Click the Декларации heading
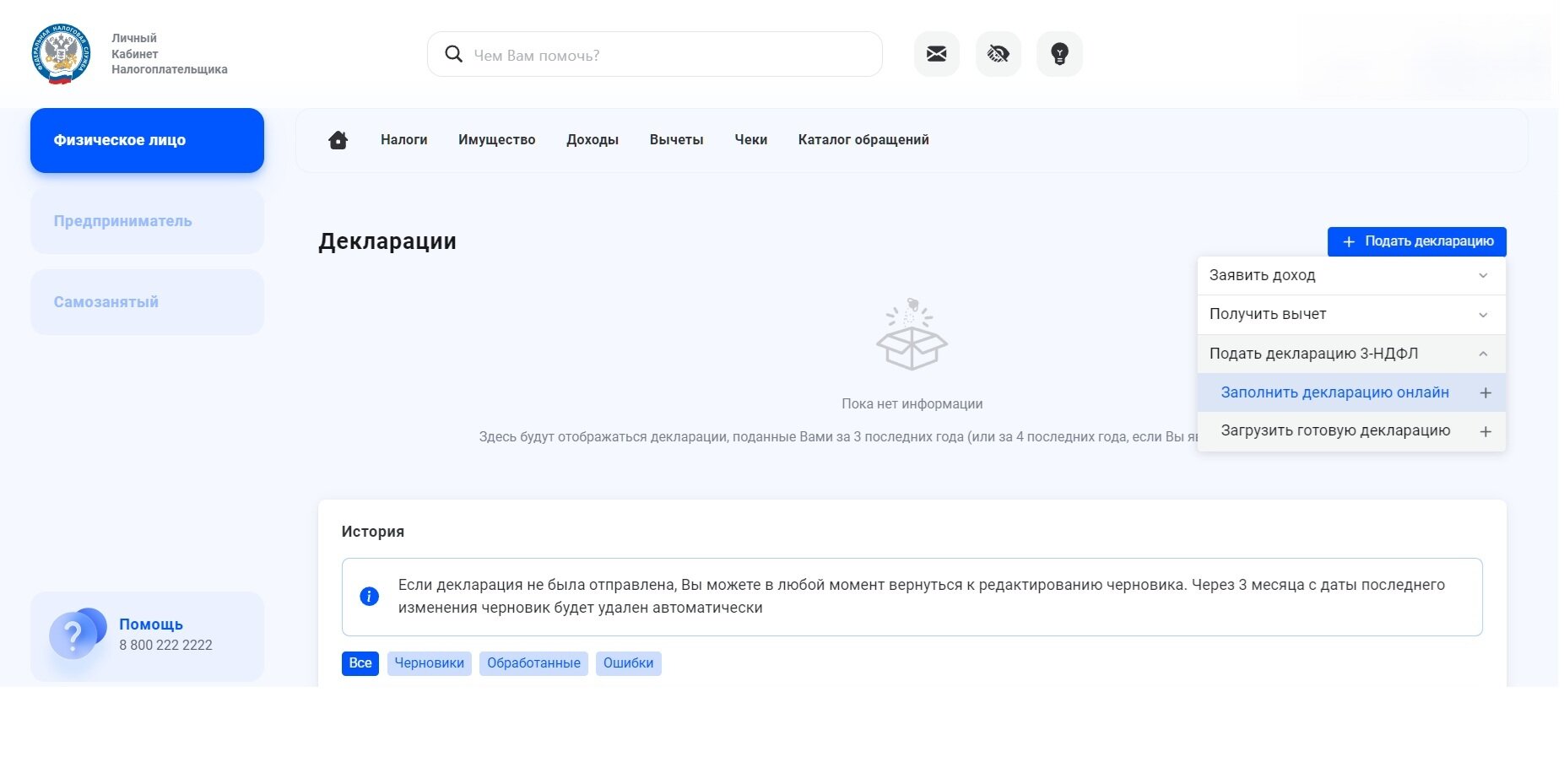The image size is (1564, 784). pos(387,241)
